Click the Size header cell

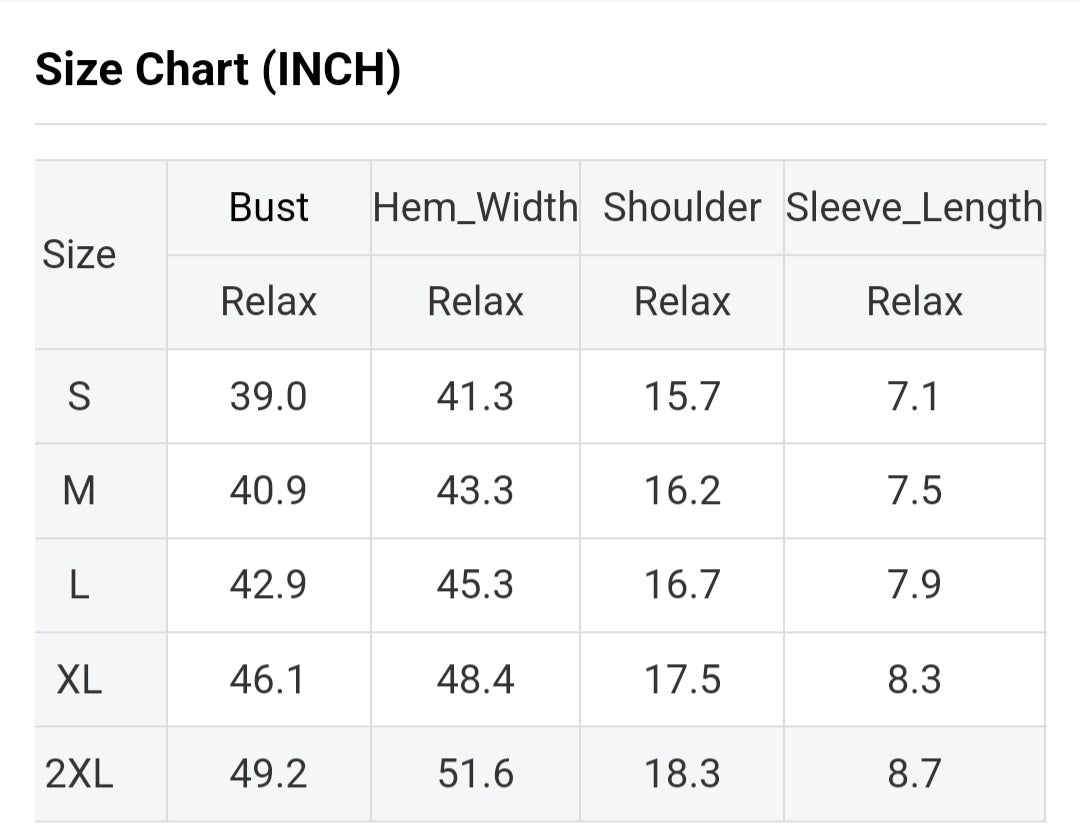(79, 255)
